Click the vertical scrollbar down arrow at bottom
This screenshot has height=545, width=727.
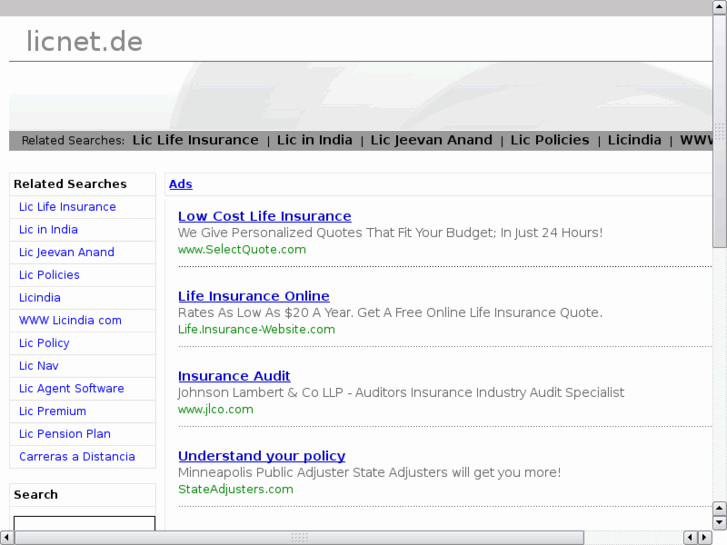point(720,523)
